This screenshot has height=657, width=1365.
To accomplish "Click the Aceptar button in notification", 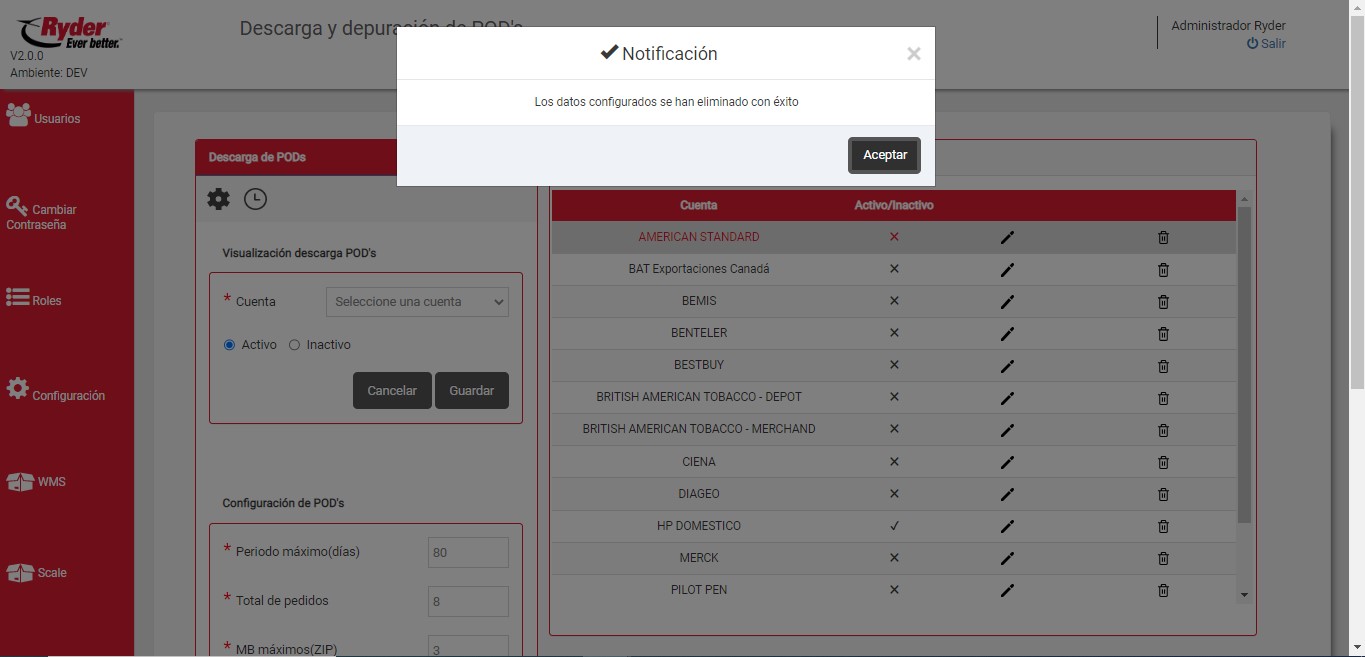I will (x=884, y=155).
